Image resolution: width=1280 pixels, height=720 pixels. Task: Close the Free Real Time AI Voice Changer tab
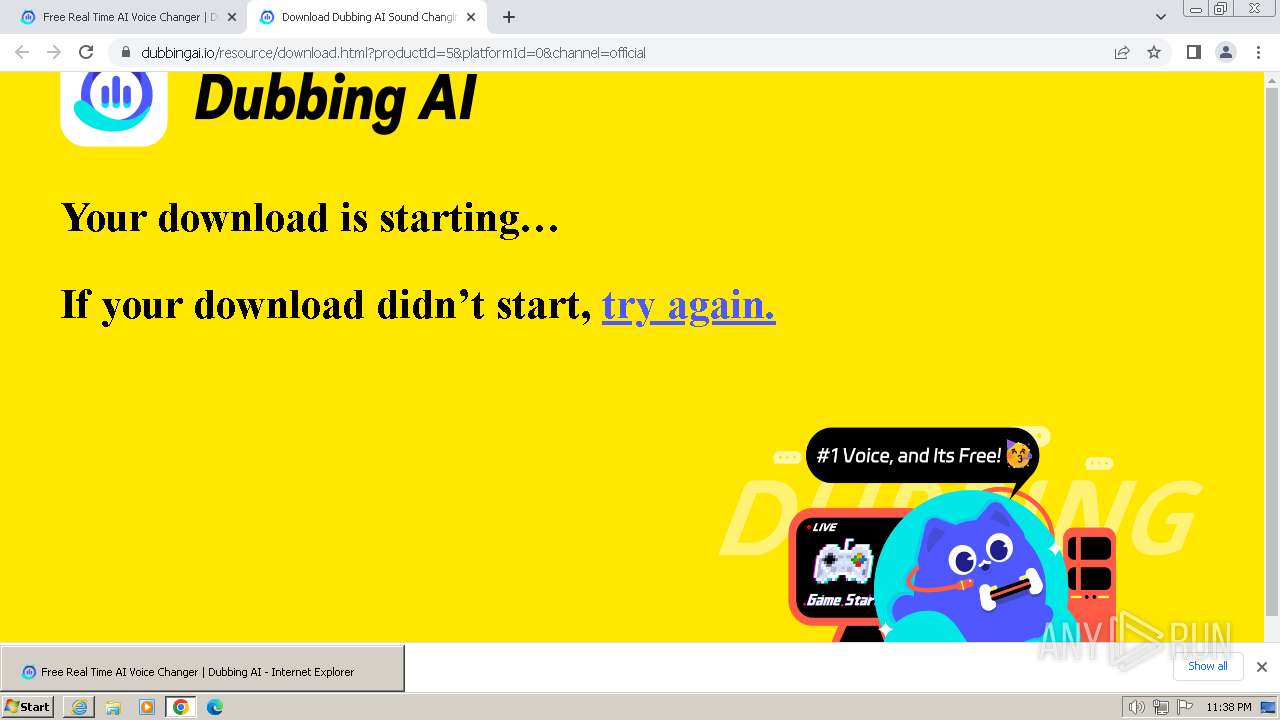(232, 17)
